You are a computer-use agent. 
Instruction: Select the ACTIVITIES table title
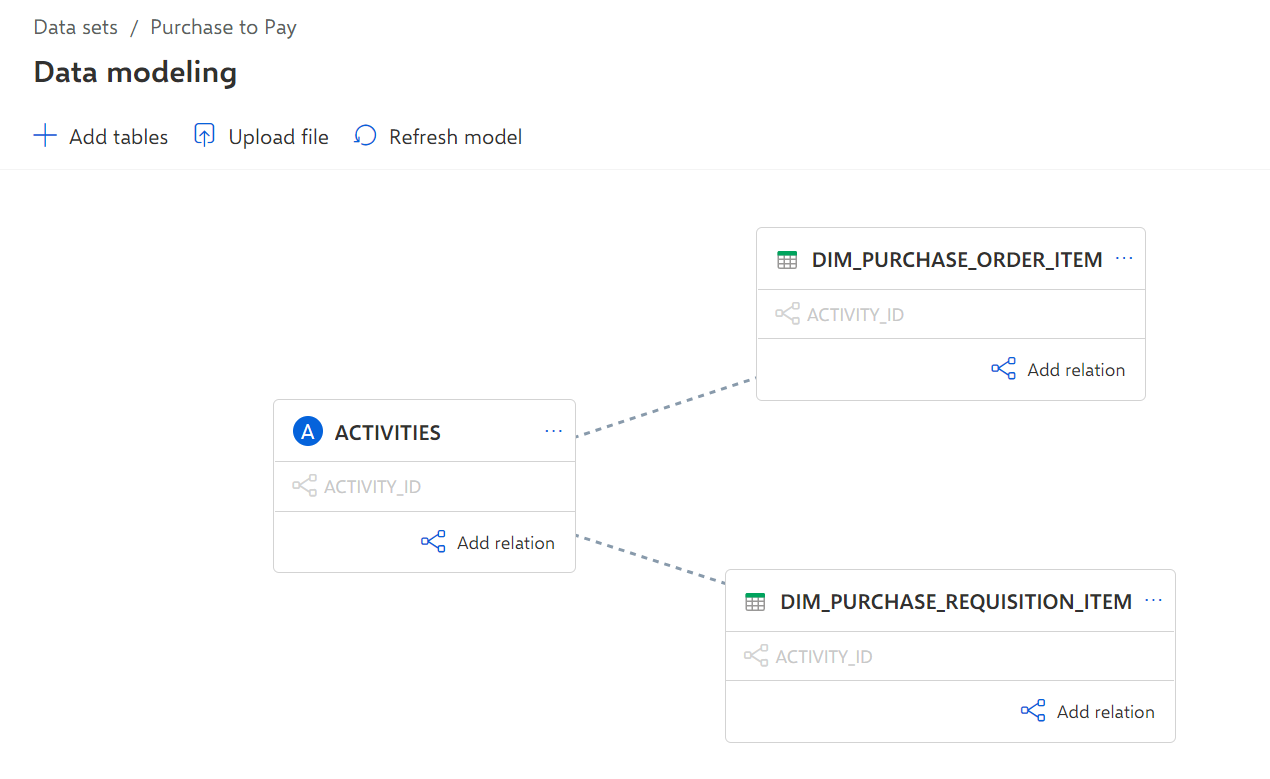click(388, 433)
